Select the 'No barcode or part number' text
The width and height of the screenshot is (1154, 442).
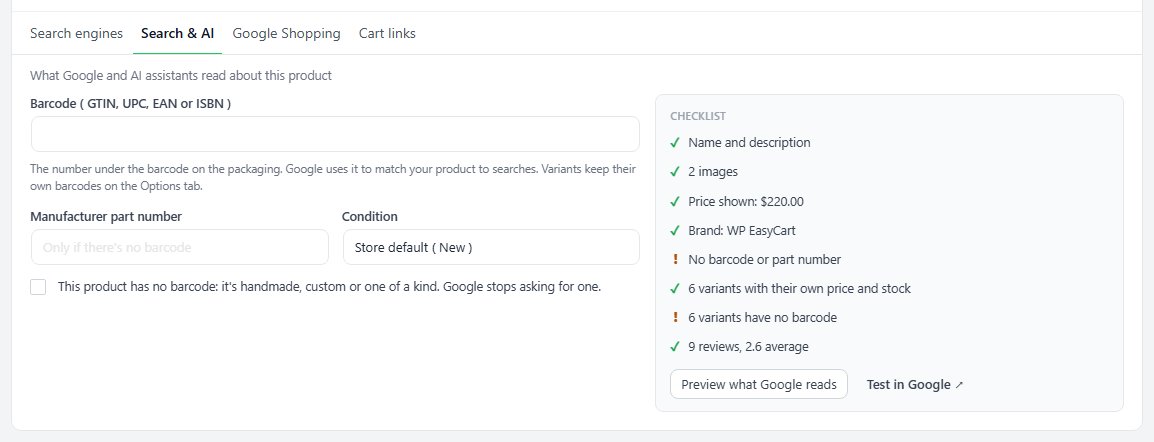point(765,259)
